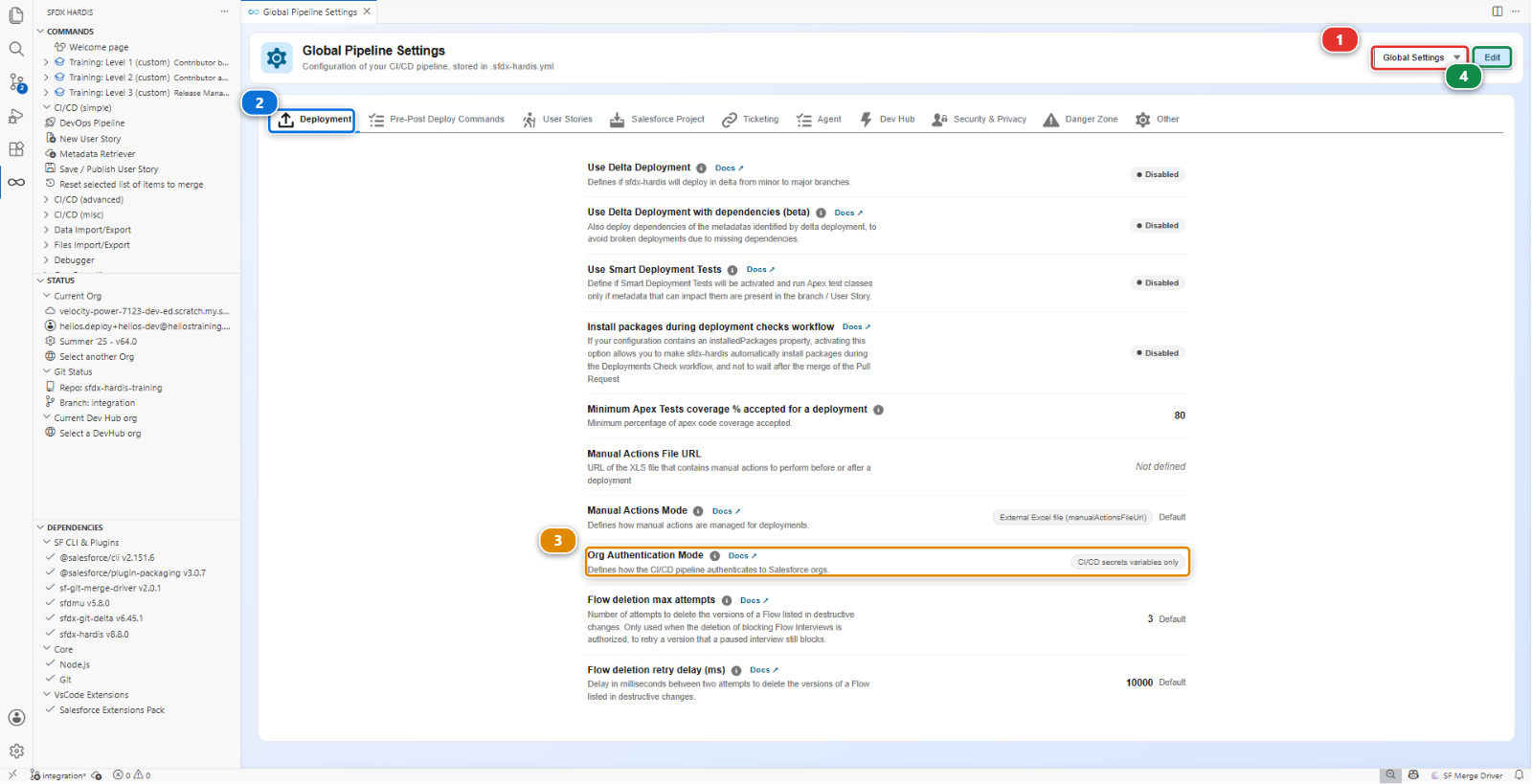
Task: Open Docs link for Org Authentication Mode
Action: point(742,556)
